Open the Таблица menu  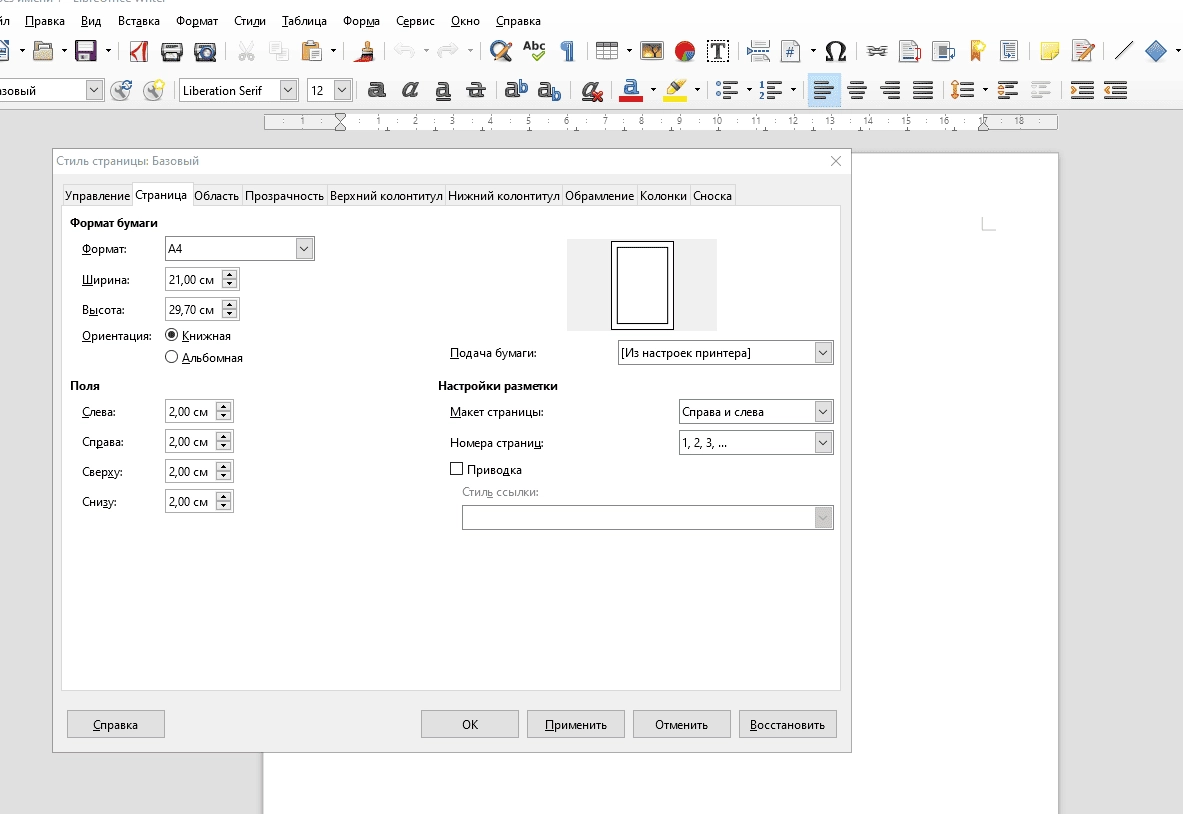pos(304,21)
